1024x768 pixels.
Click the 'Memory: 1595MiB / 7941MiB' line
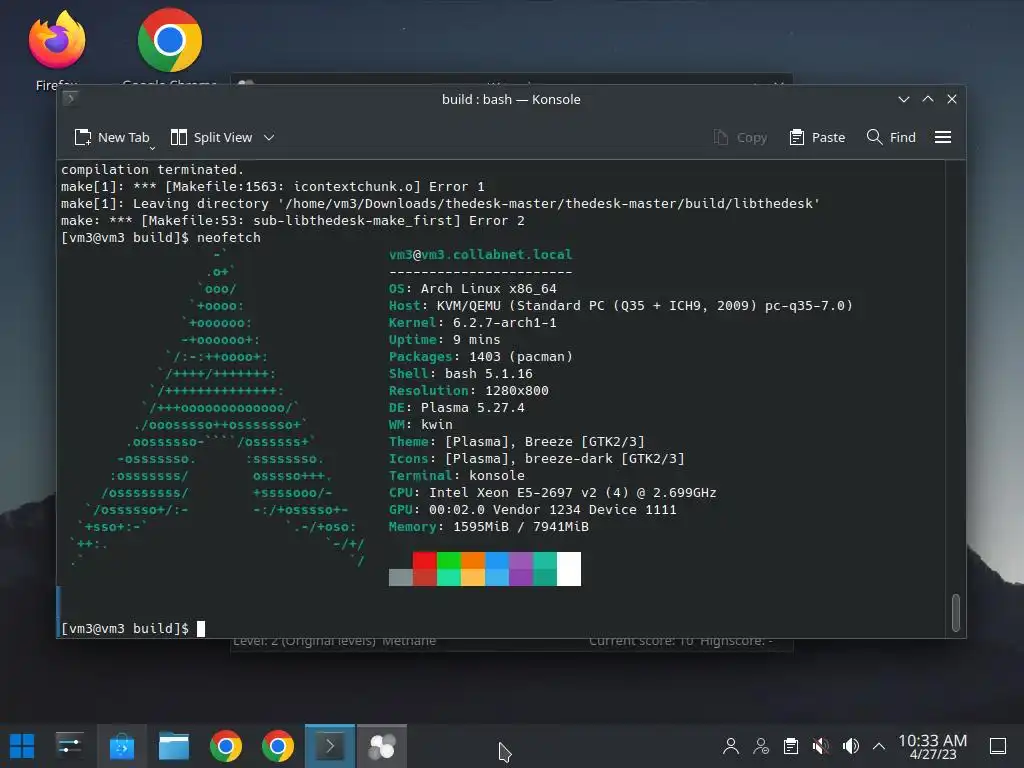coord(488,526)
